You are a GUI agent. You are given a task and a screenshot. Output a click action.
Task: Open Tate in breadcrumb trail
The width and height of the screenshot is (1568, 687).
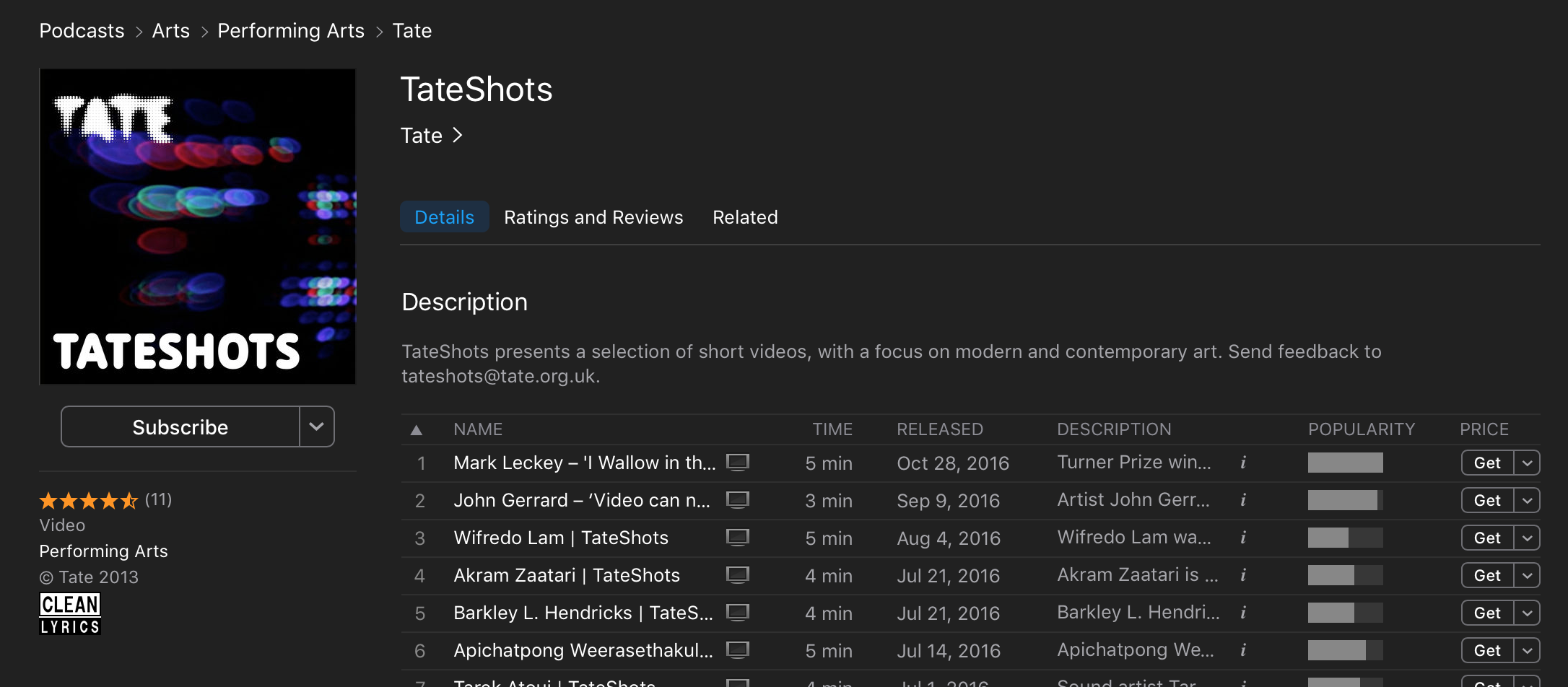pyautogui.click(x=412, y=31)
